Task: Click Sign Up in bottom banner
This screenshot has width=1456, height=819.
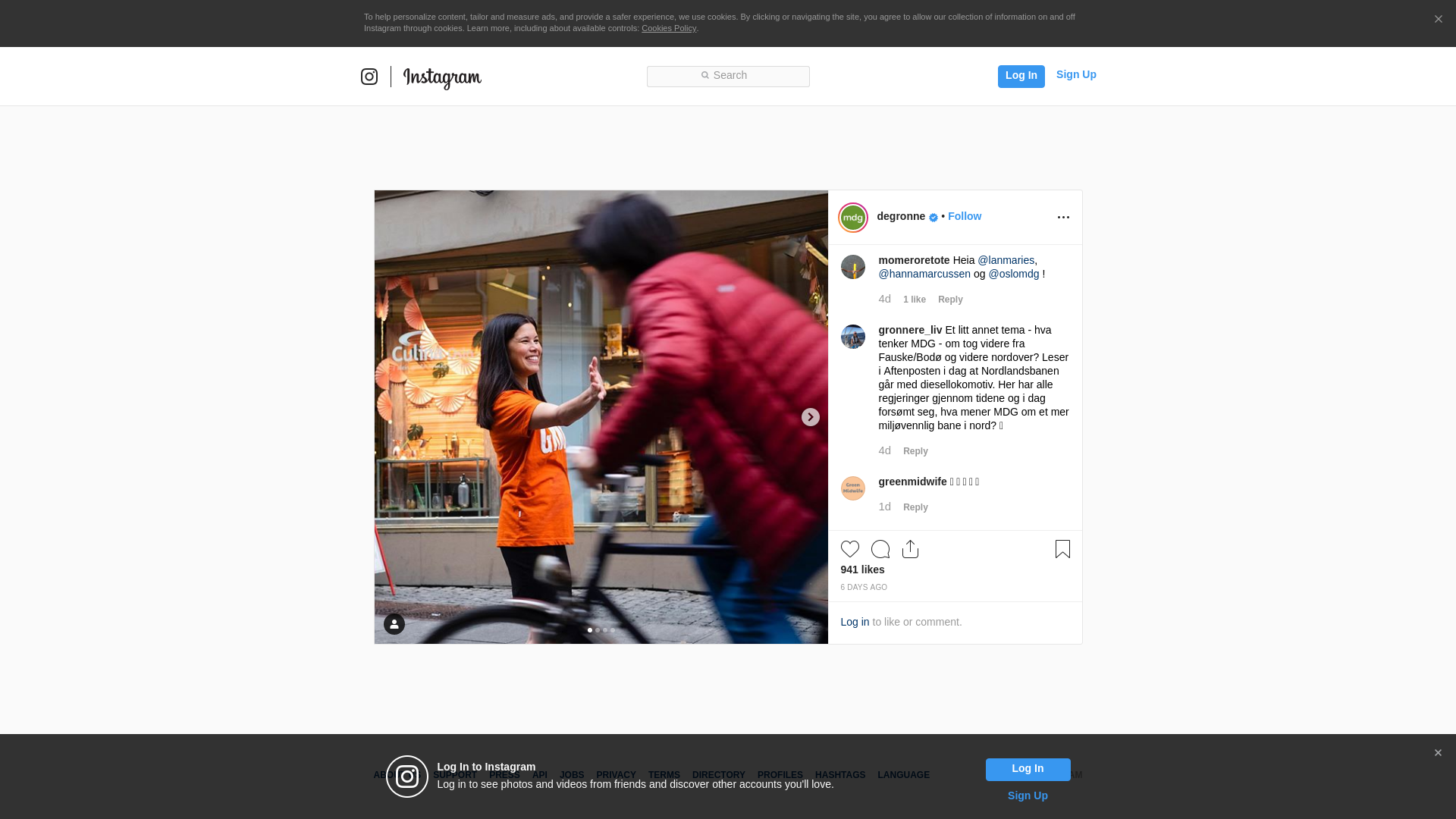Action: [x=1028, y=795]
